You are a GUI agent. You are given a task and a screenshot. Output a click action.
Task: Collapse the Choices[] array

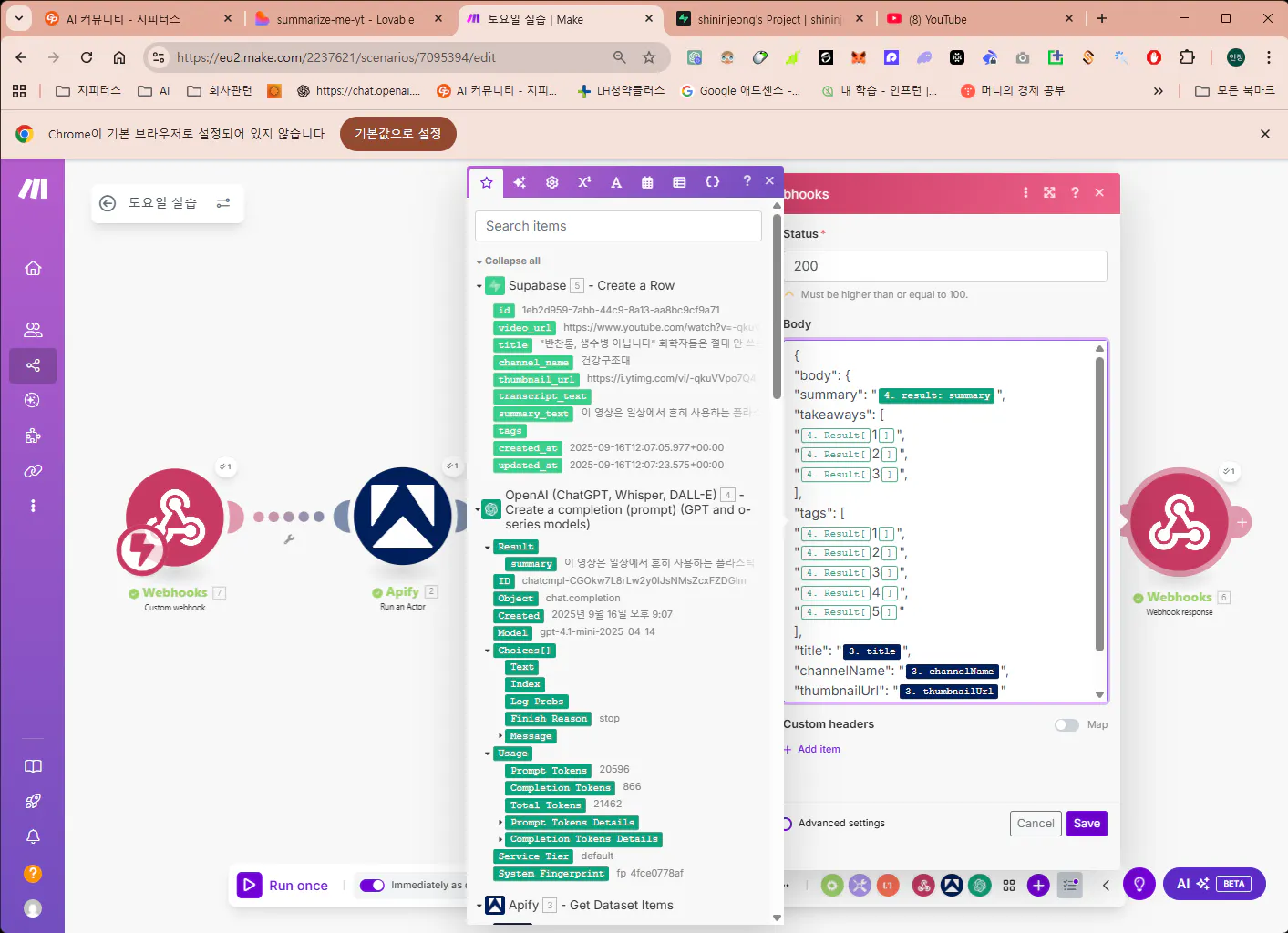tap(488, 651)
